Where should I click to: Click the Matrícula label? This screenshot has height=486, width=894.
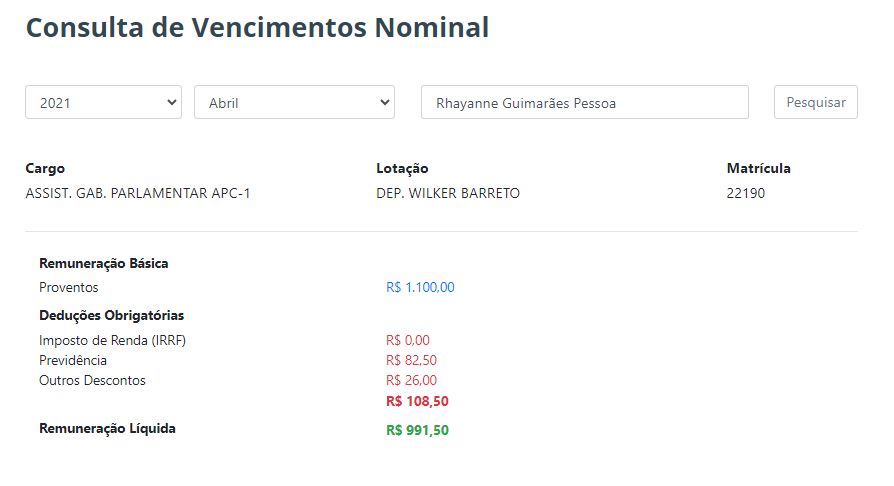758,168
